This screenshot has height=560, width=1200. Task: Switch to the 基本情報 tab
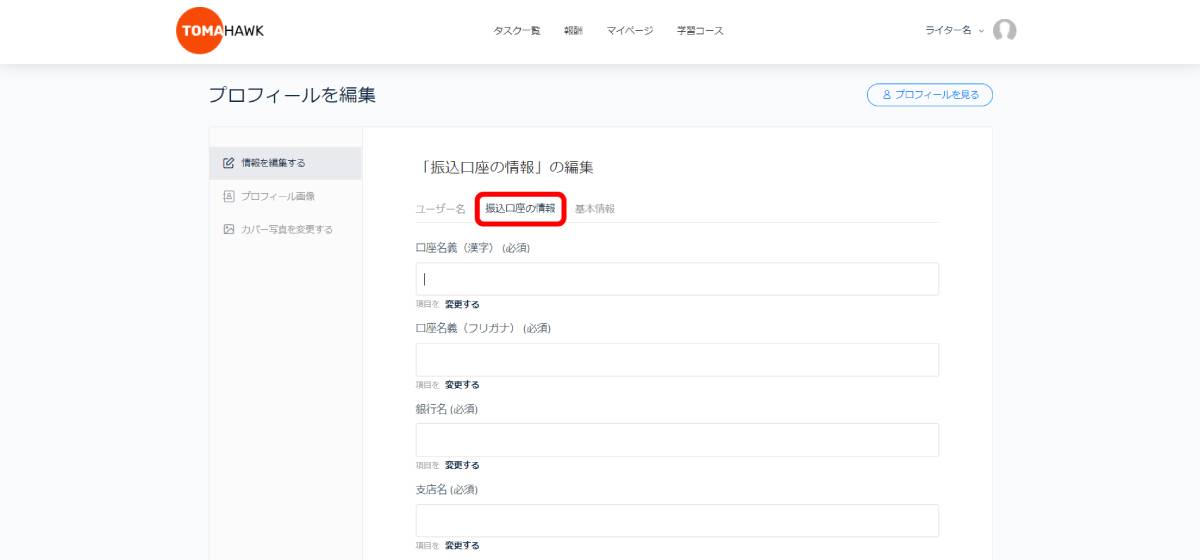(x=595, y=209)
